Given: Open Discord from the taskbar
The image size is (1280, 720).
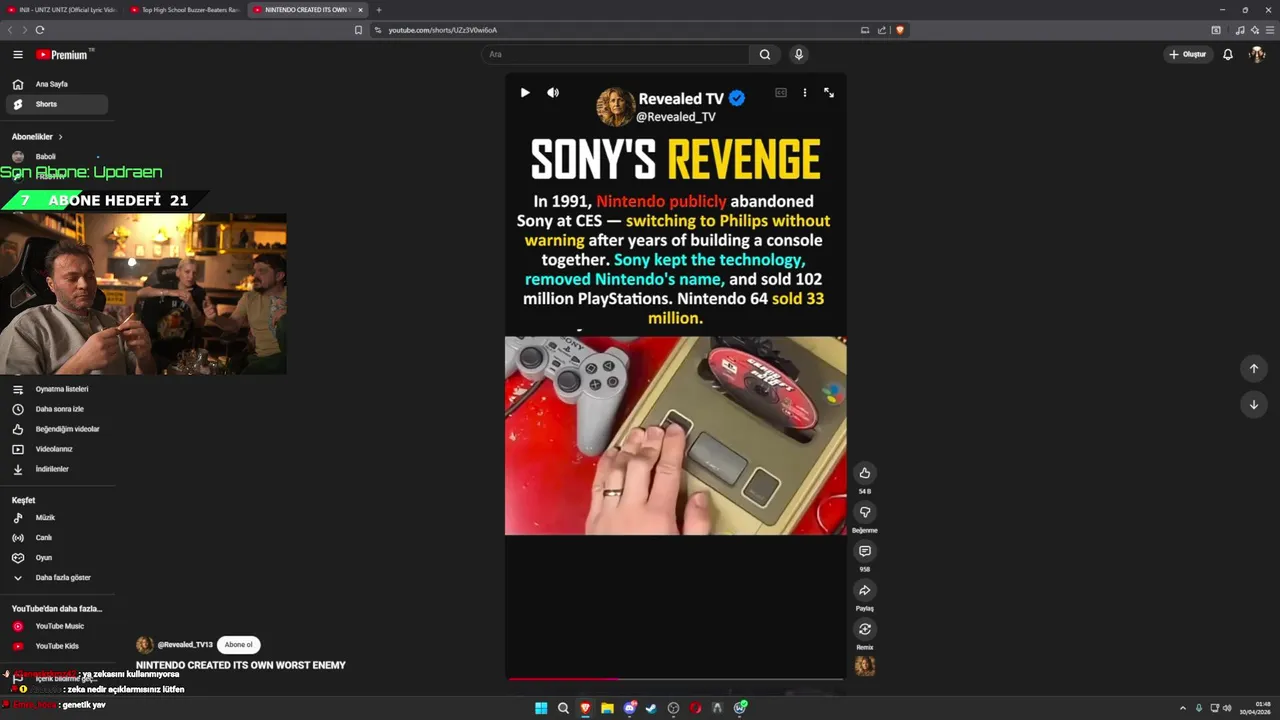Looking at the screenshot, I should pos(629,708).
